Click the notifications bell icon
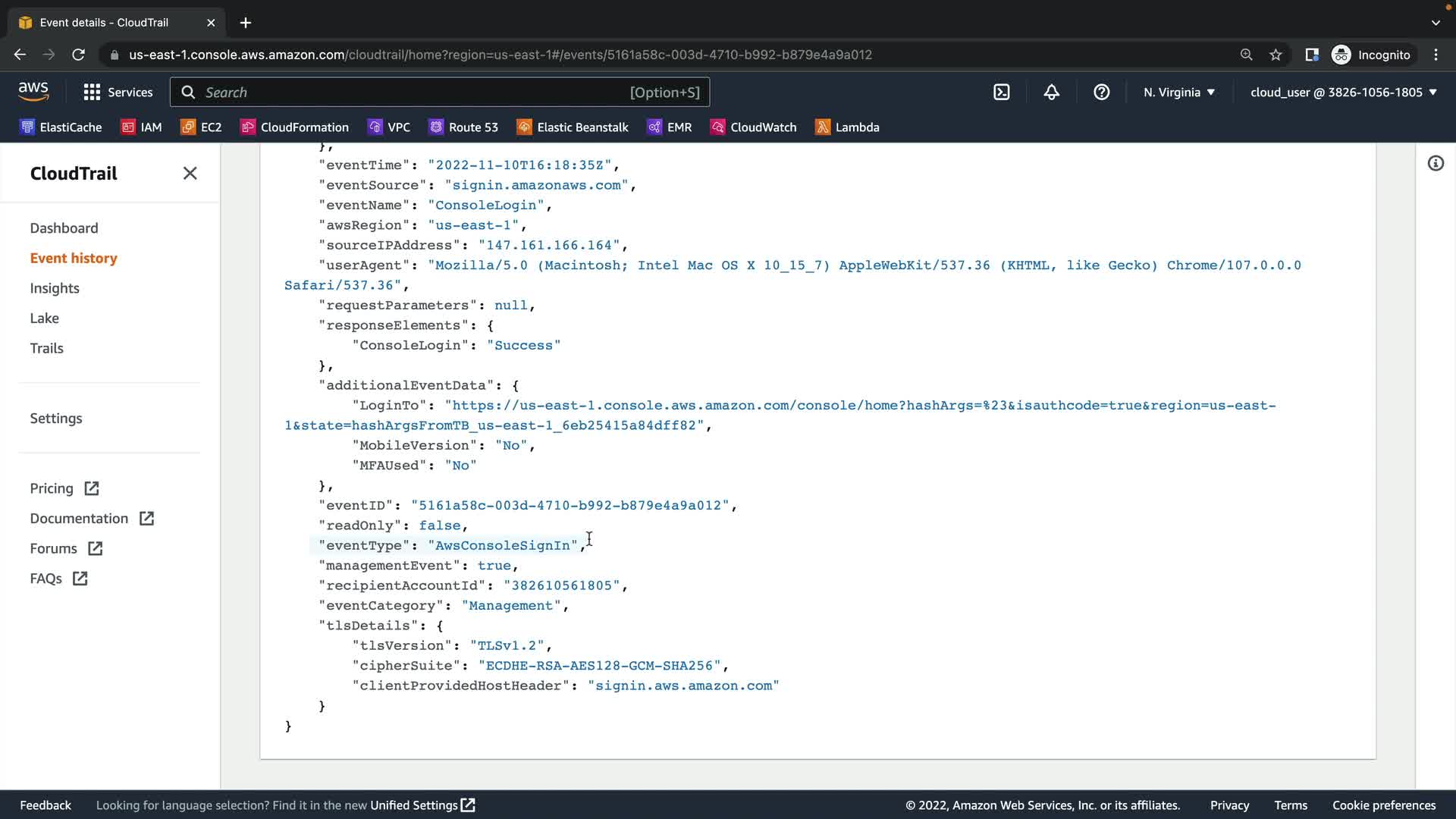 [1051, 93]
